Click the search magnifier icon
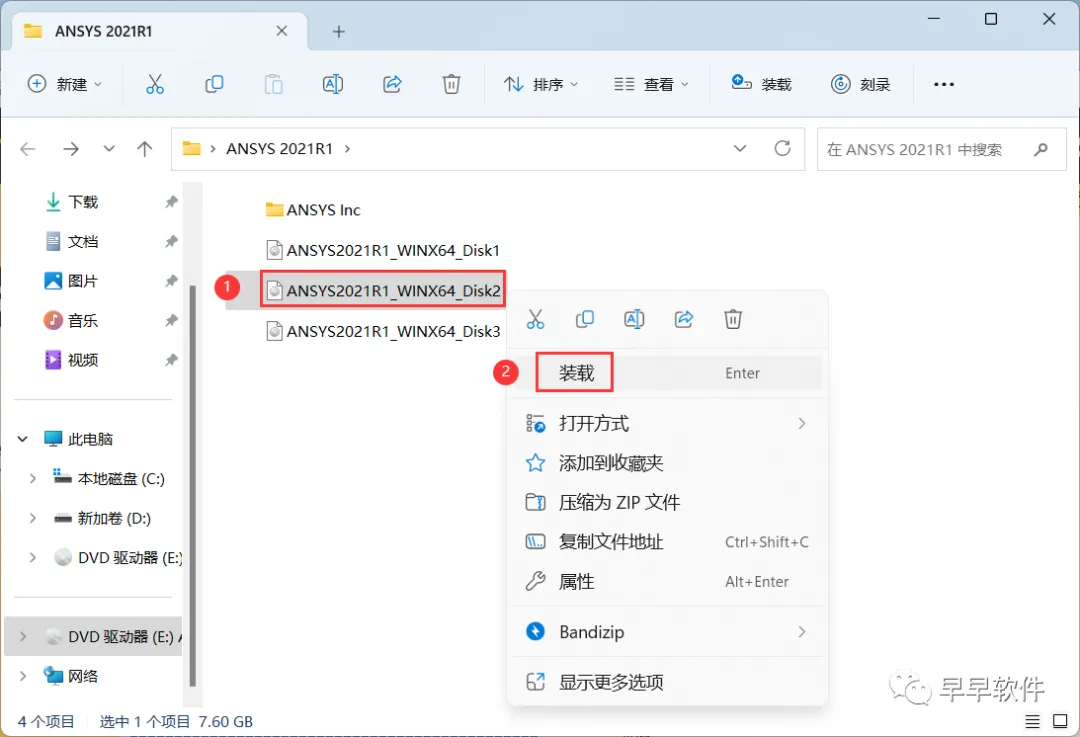 click(1041, 149)
